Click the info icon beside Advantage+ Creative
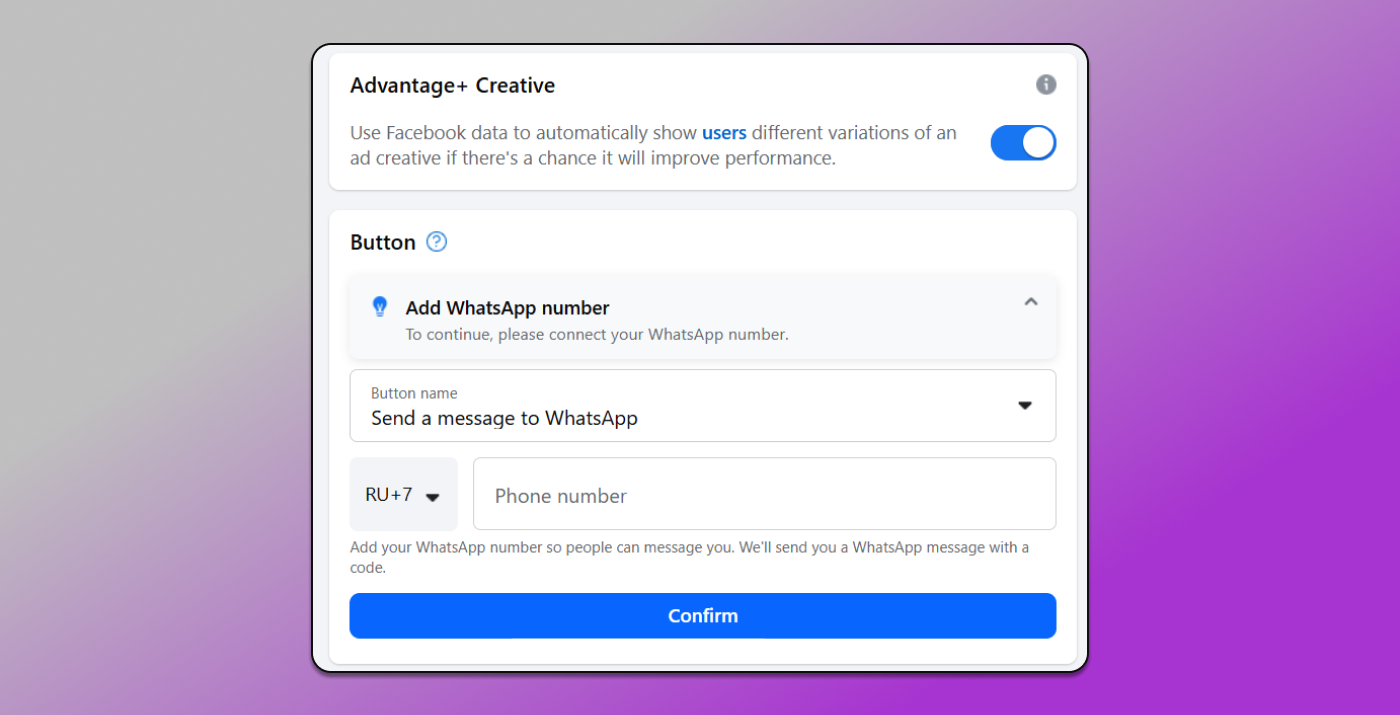Image resolution: width=1400 pixels, height=715 pixels. click(1046, 85)
